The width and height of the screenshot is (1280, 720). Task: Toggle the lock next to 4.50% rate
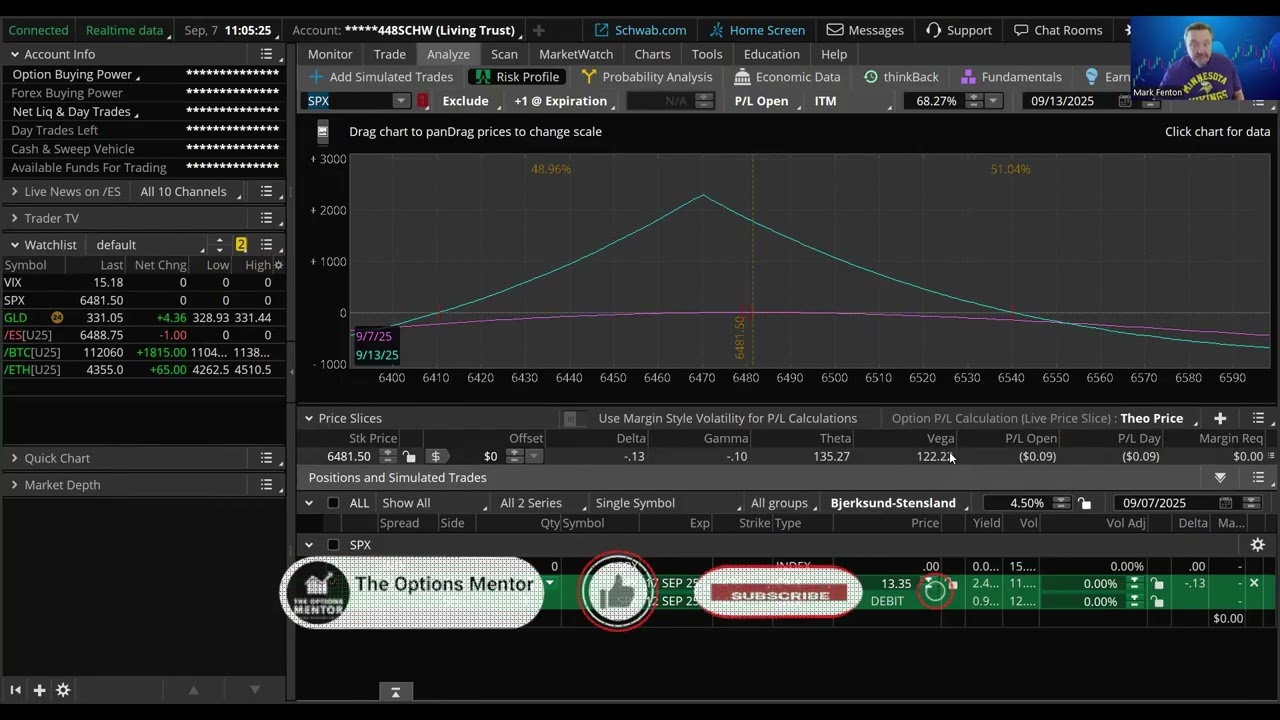(1086, 503)
